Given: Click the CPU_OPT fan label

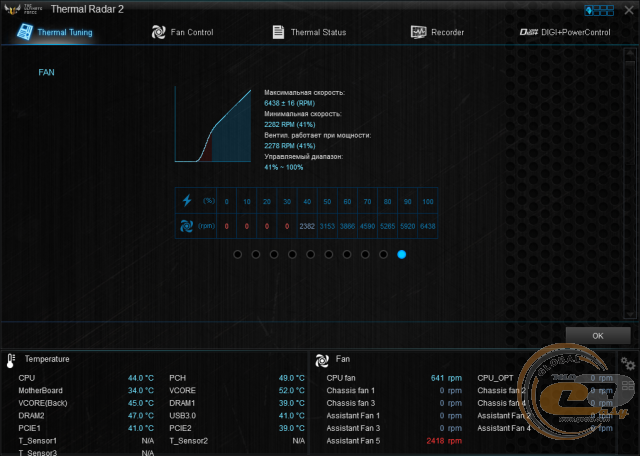Looking at the screenshot, I should tap(495, 378).
